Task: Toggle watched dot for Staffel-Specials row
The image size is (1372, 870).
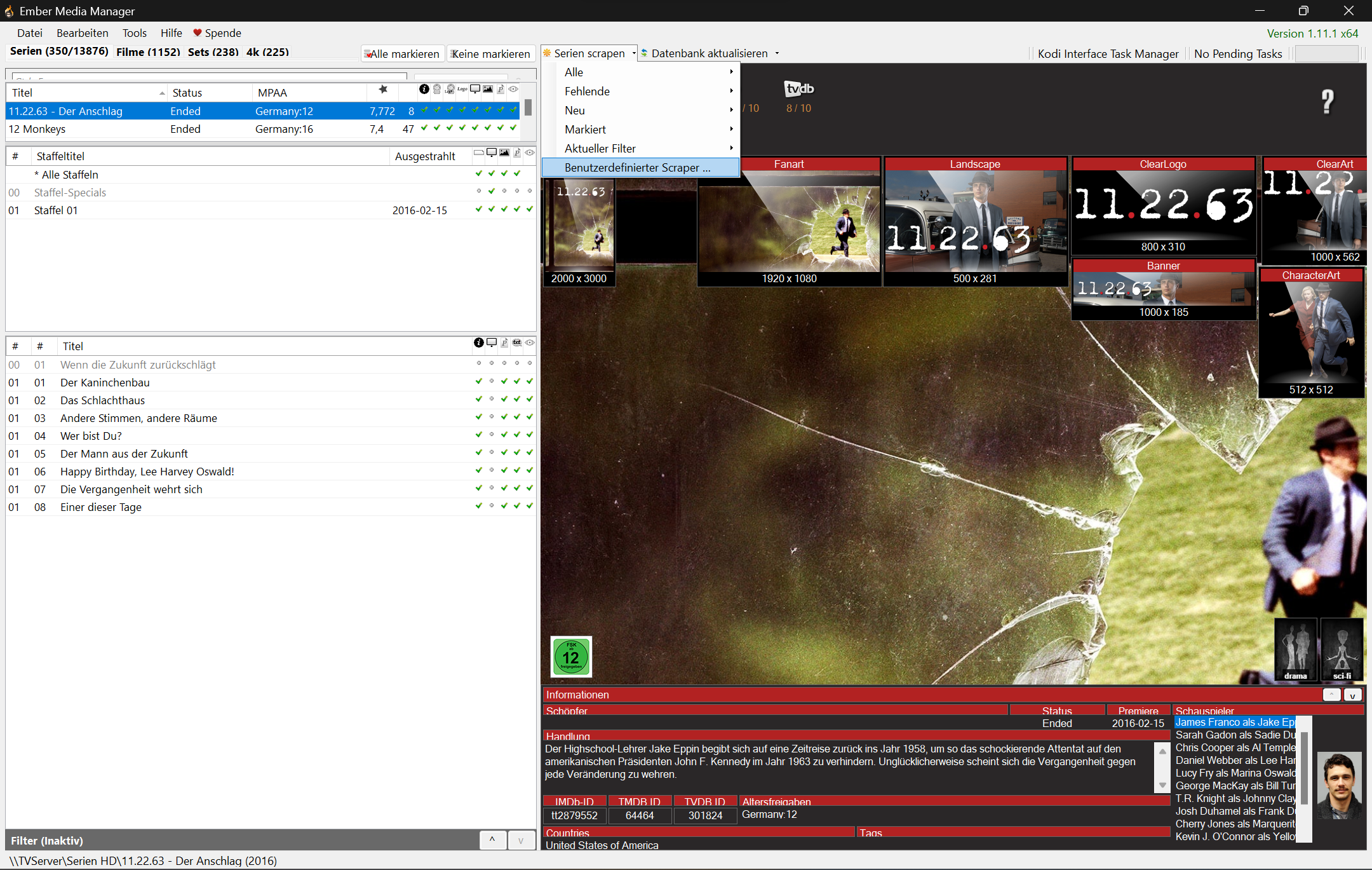Action: pyautogui.click(x=530, y=192)
